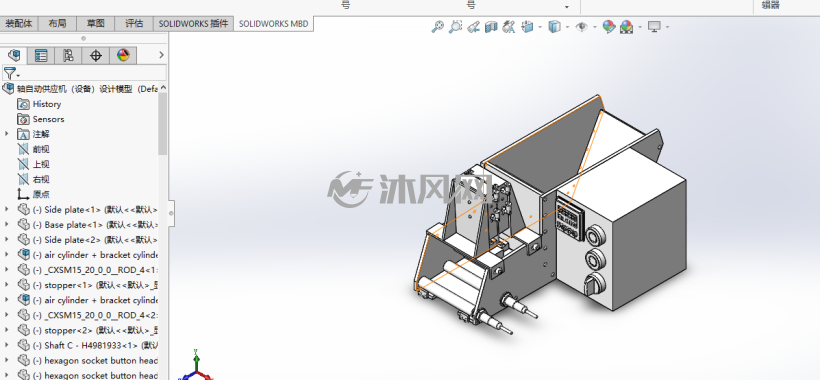Viewport: 820px width, 380px height.
Task: Click the Zoom to Fit icon
Action: (438, 27)
